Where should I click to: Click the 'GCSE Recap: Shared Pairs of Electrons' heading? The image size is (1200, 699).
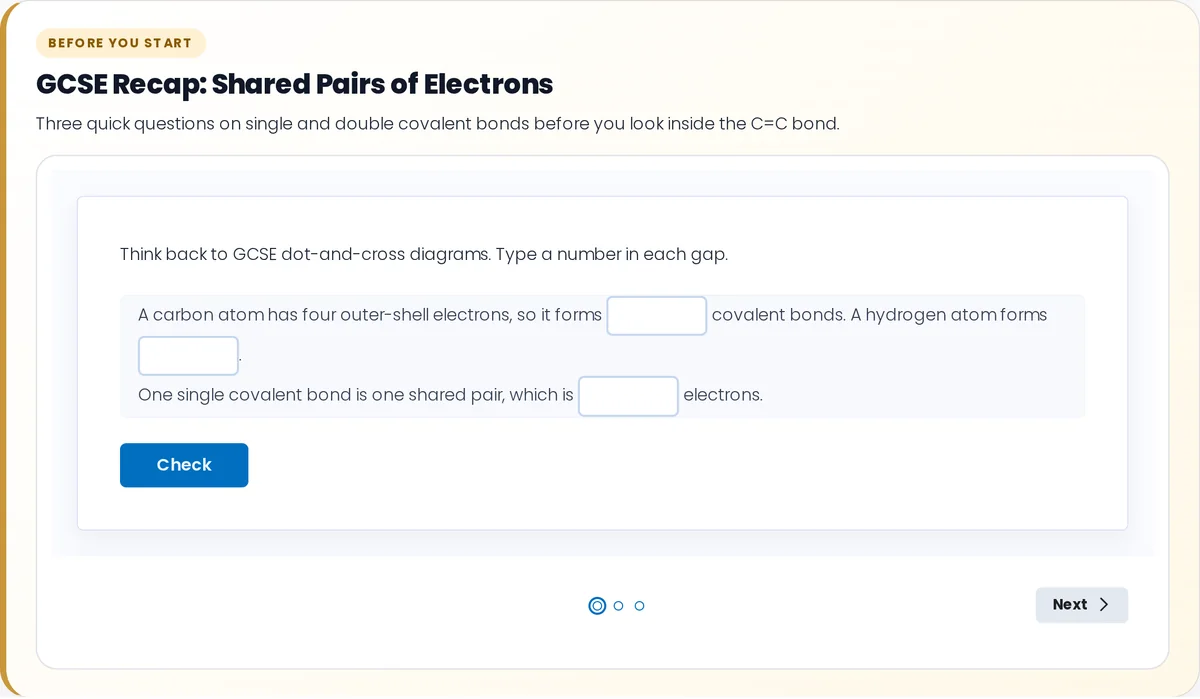click(294, 84)
